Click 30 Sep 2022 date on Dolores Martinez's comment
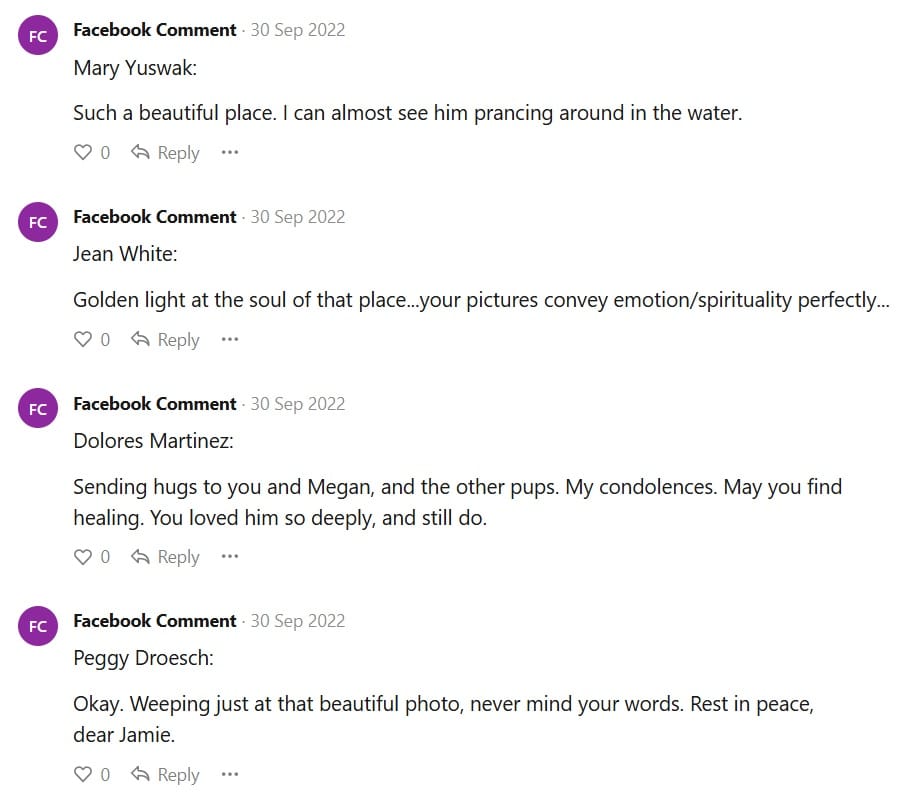 (297, 404)
